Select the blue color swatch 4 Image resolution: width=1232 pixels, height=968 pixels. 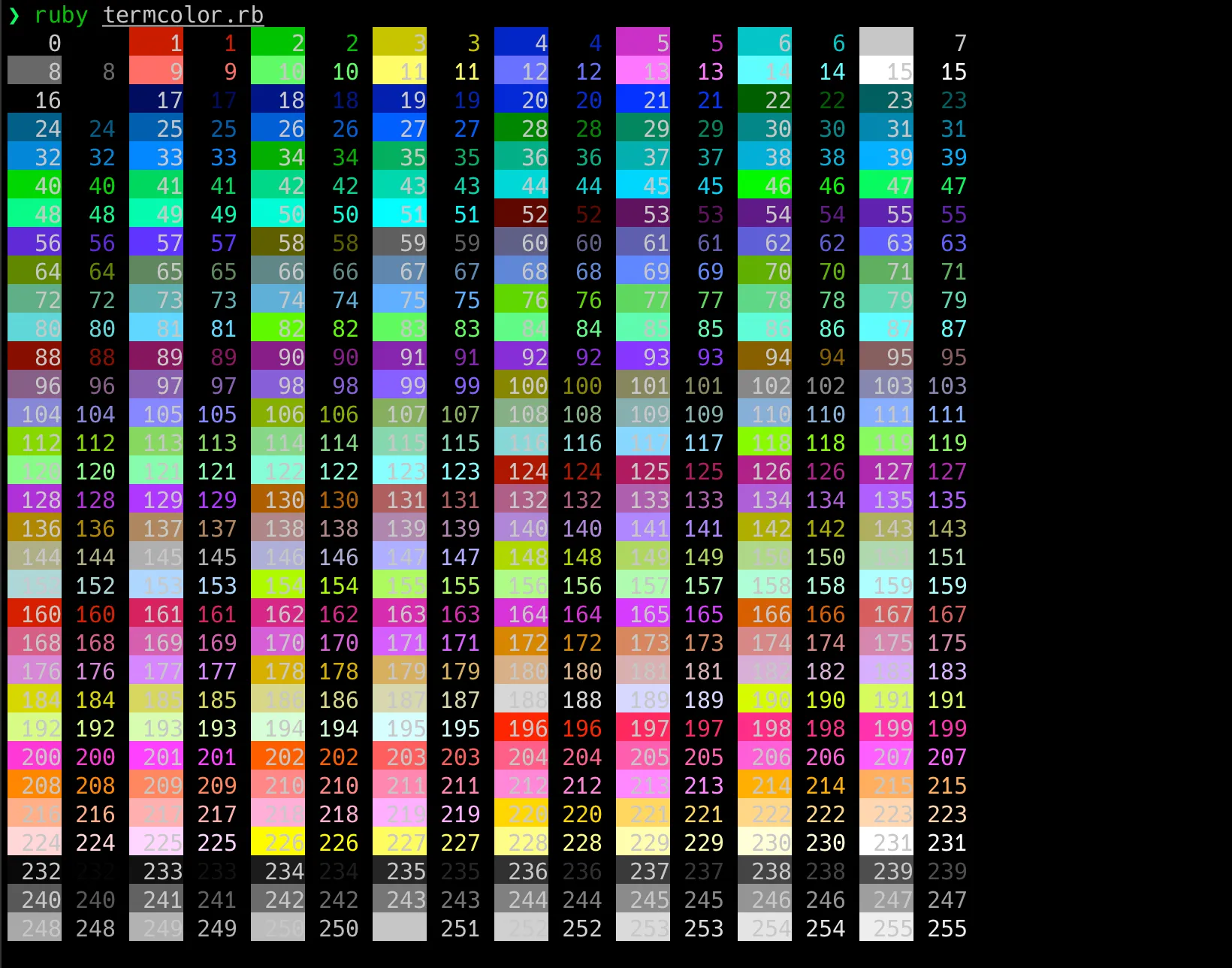[x=521, y=44]
